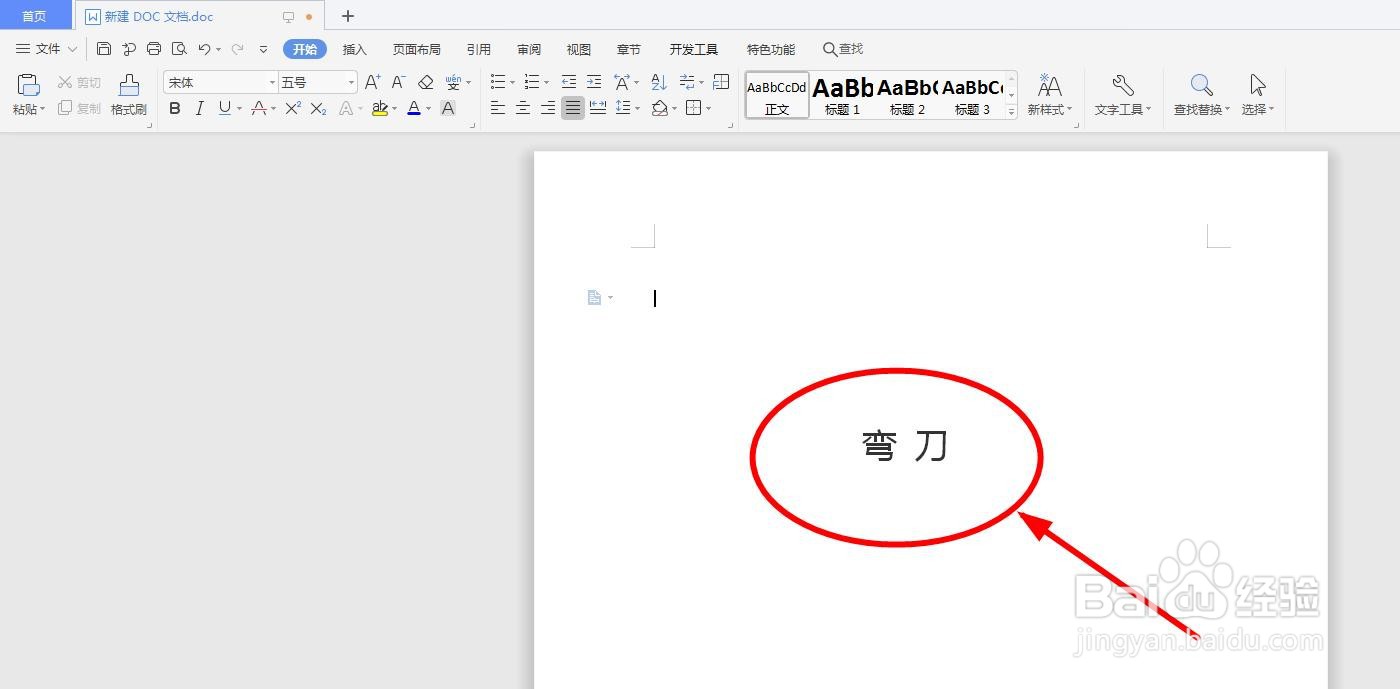Apply subscript formatting

317,108
